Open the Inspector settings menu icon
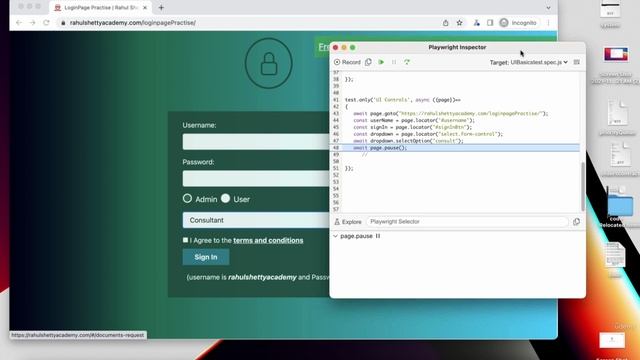Screen dimensions: 640x360 (x=576, y=62)
